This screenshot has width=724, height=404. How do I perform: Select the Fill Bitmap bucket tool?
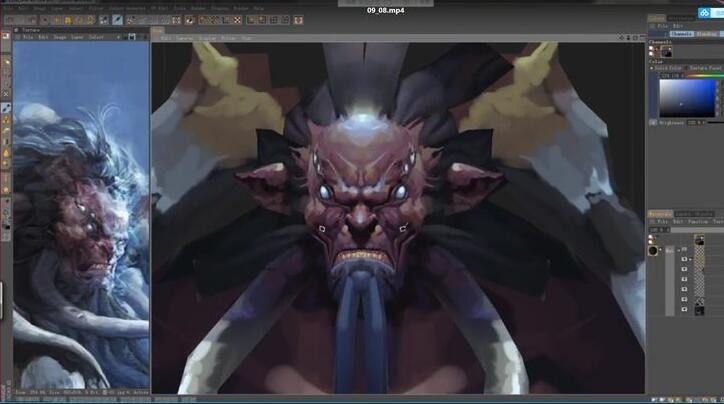(x=6, y=153)
